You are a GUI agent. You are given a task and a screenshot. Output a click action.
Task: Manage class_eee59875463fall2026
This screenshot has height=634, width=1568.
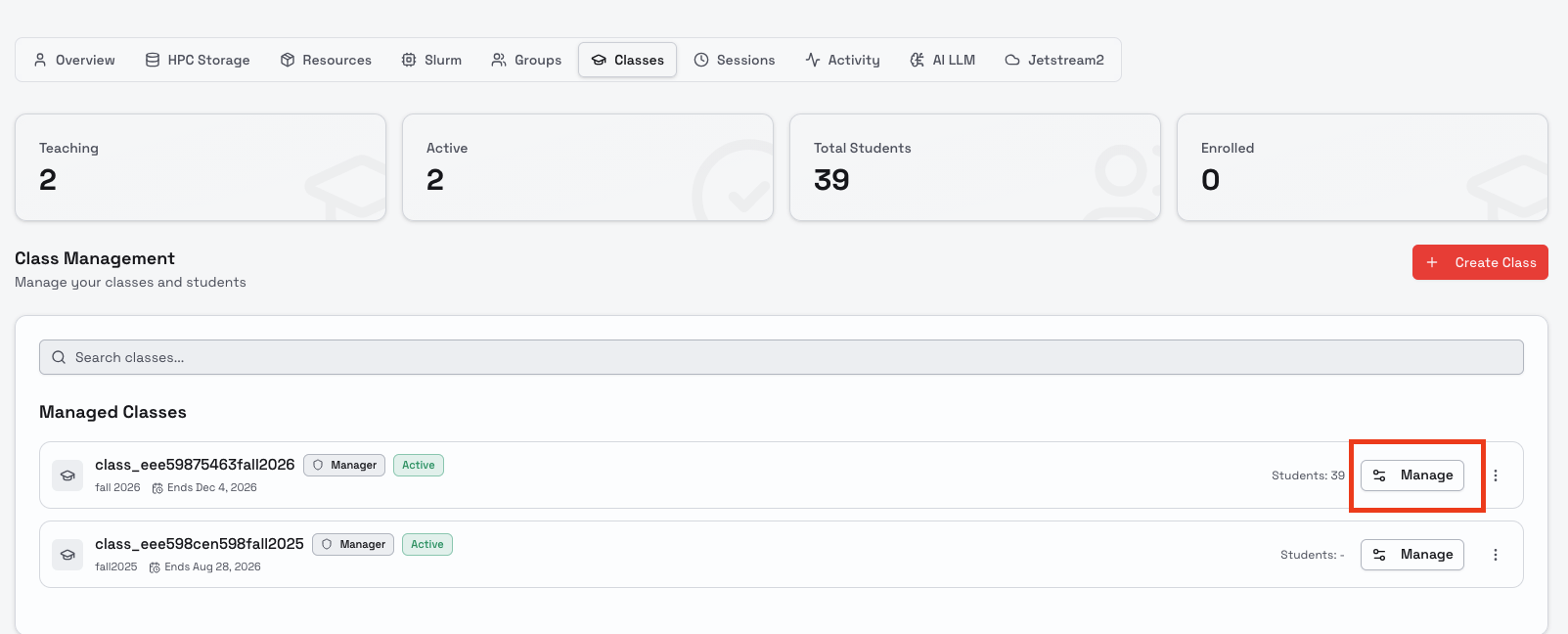coord(1412,475)
